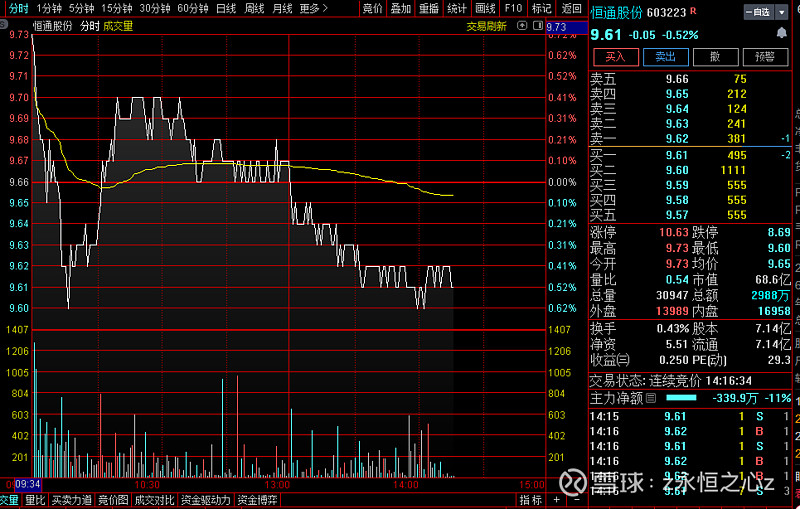Click the 返回 back button

[x=571, y=9]
